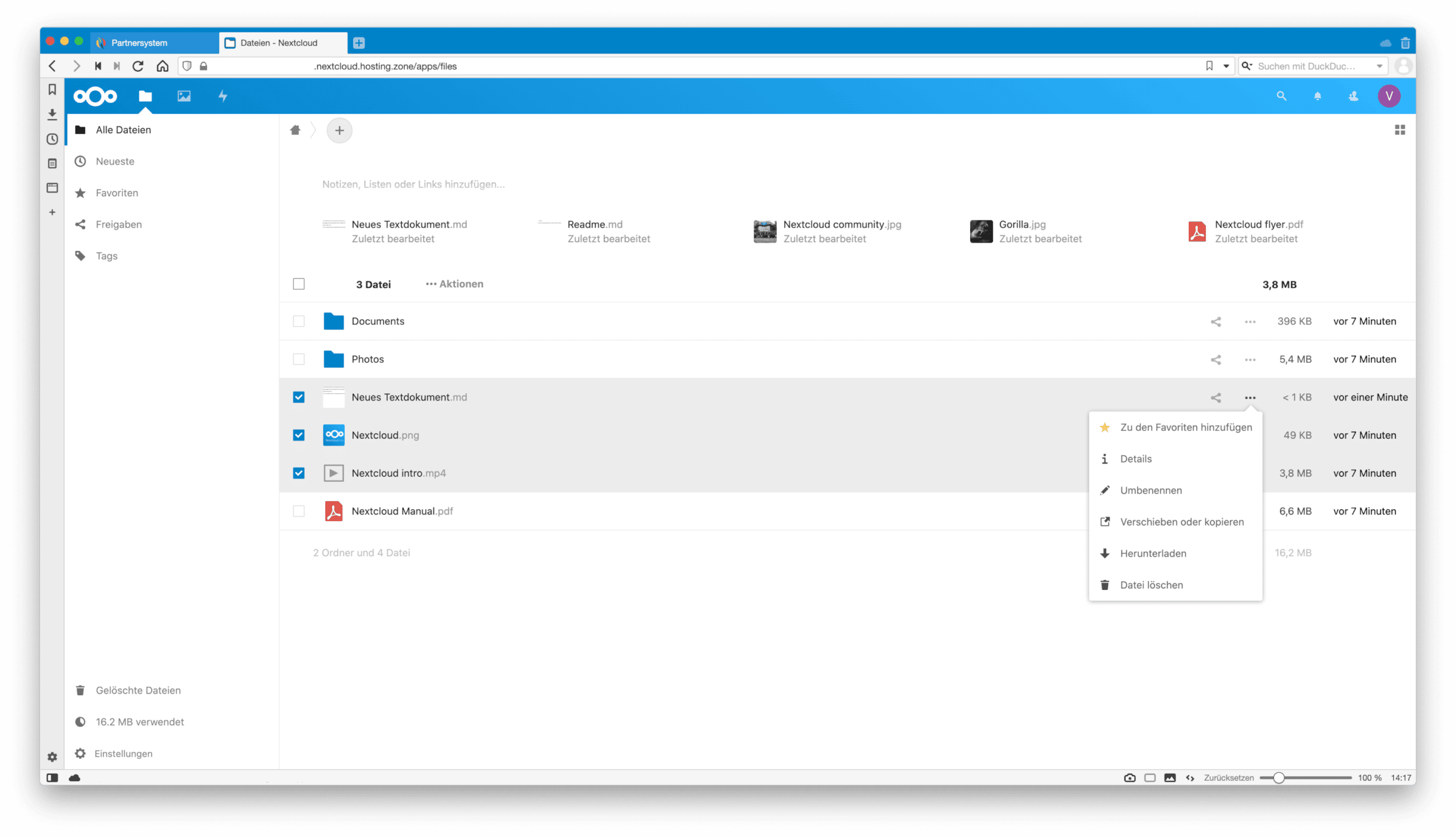Open the notifications bell icon
This screenshot has width=1456, height=838.
click(1317, 96)
